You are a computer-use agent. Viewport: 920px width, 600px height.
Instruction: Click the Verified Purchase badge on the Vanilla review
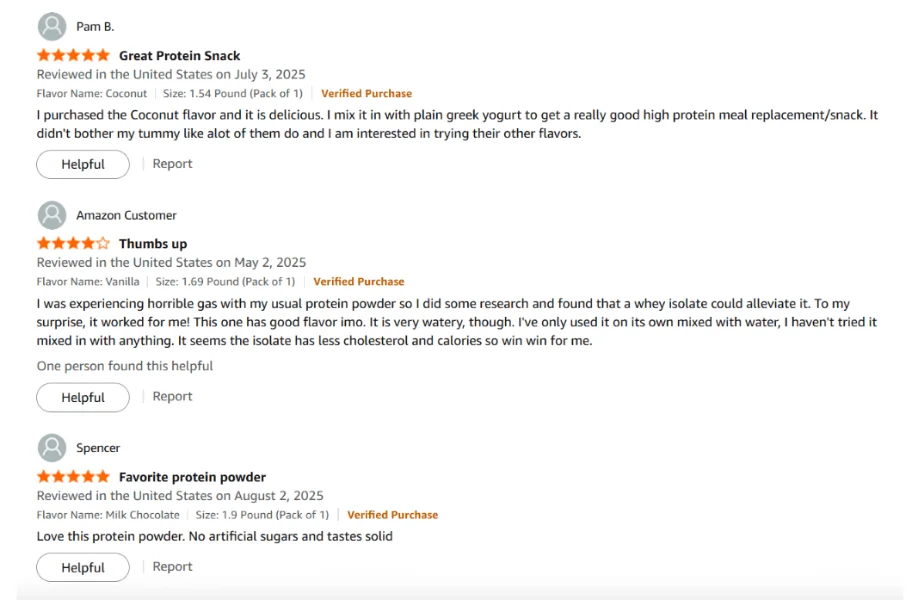coord(358,281)
